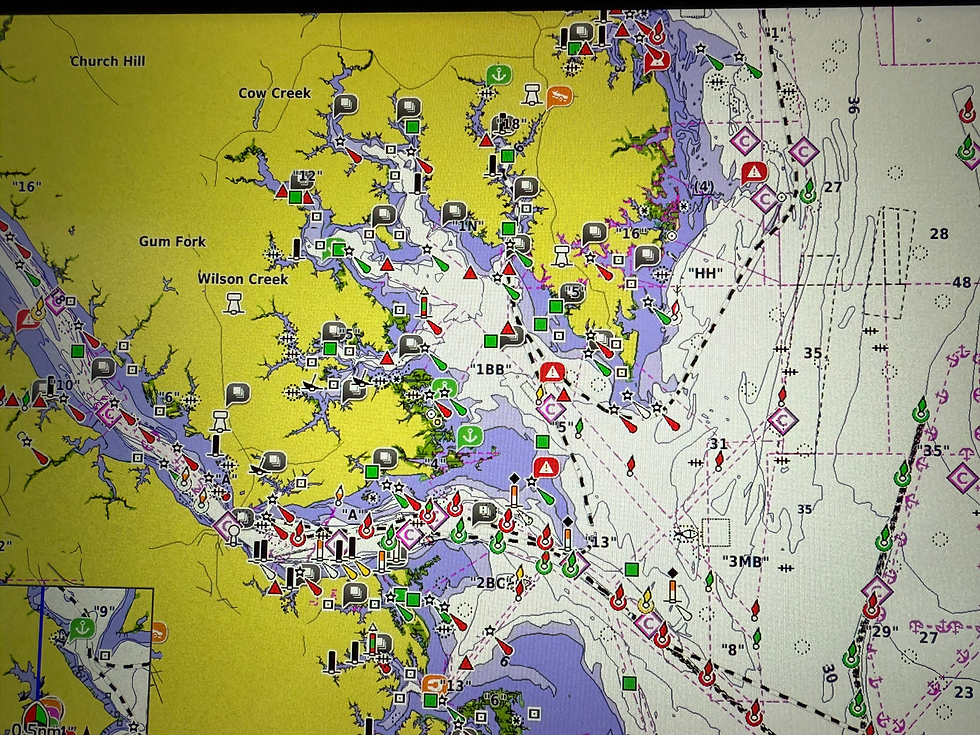Select the "Church Hill" place label
Viewport: 980px width, 735px height.
tap(108, 61)
